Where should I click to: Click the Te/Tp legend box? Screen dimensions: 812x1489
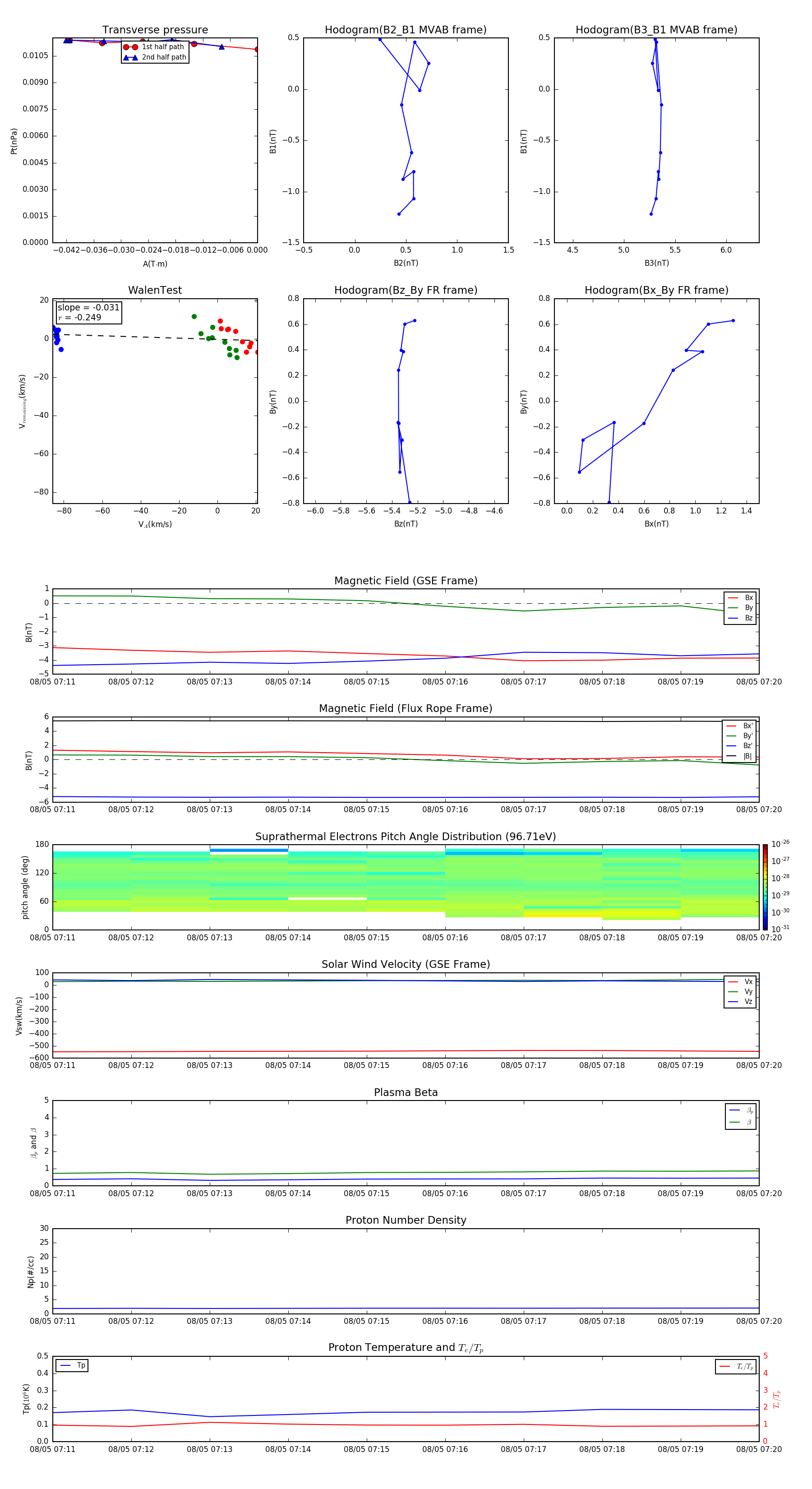pos(736,1366)
